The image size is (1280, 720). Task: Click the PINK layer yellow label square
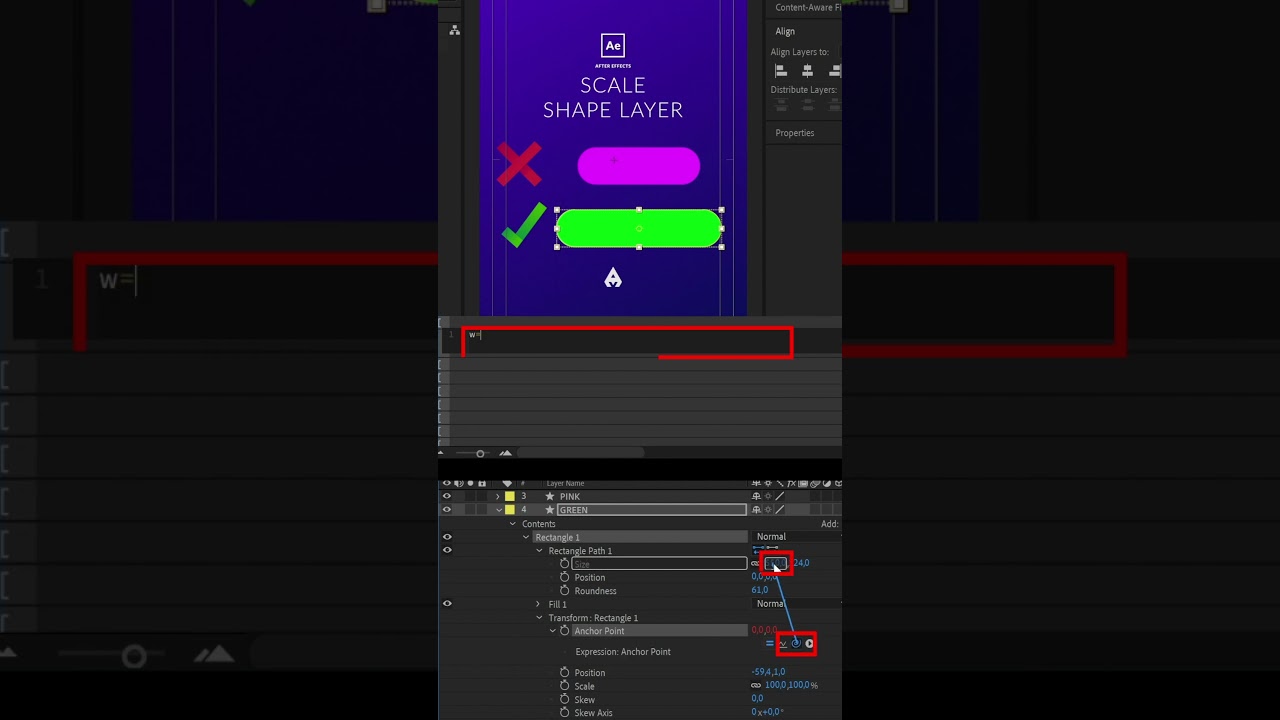click(509, 496)
